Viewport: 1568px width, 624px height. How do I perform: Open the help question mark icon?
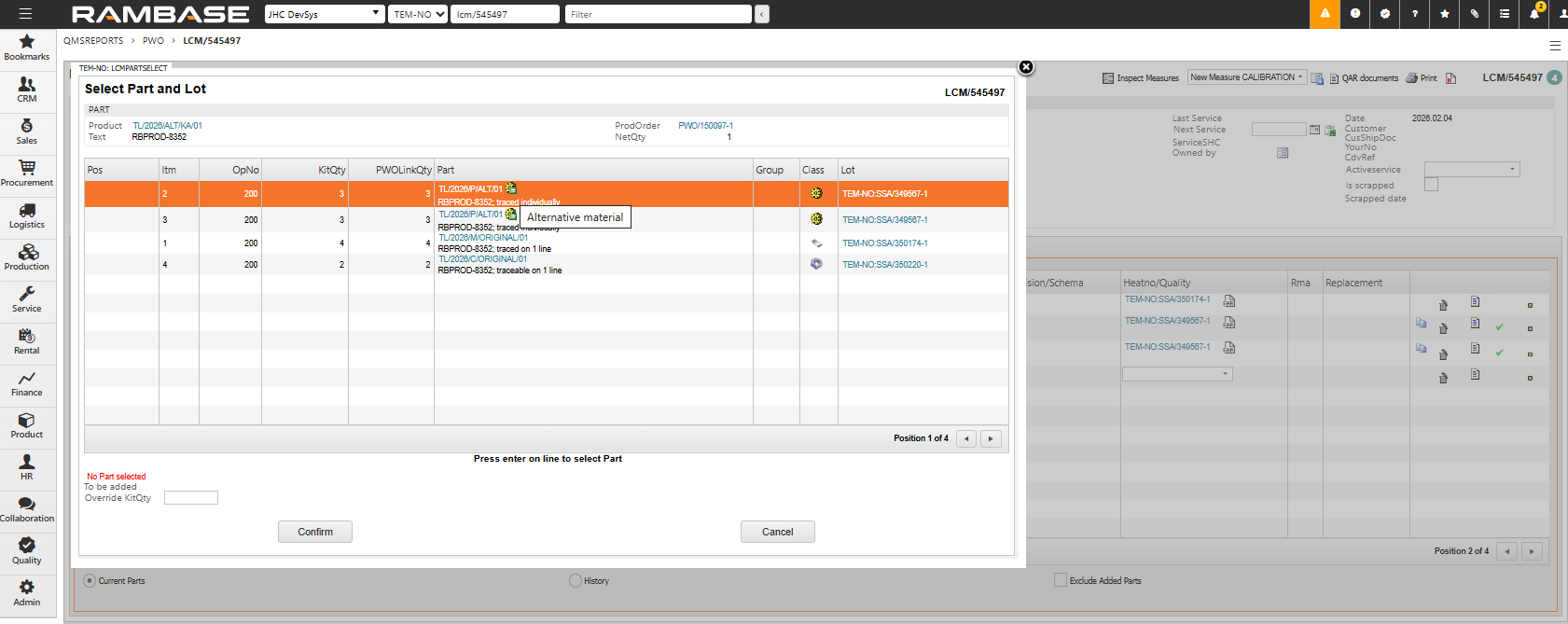[1414, 14]
